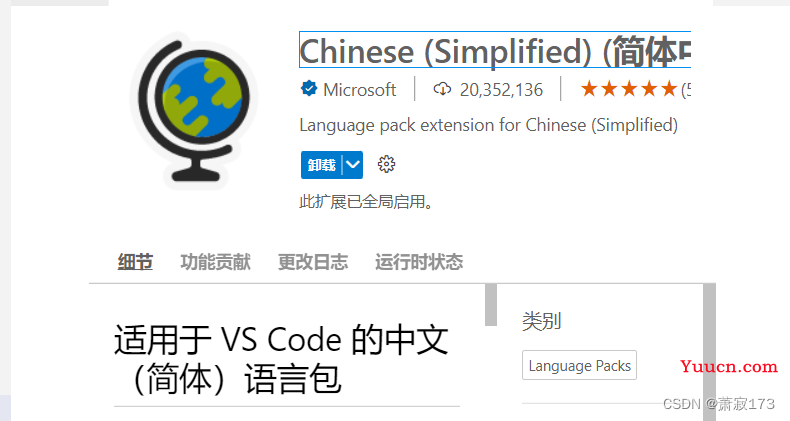This screenshot has height=421, width=790.
Task: Click the install count download icon
Action: [x=442, y=89]
